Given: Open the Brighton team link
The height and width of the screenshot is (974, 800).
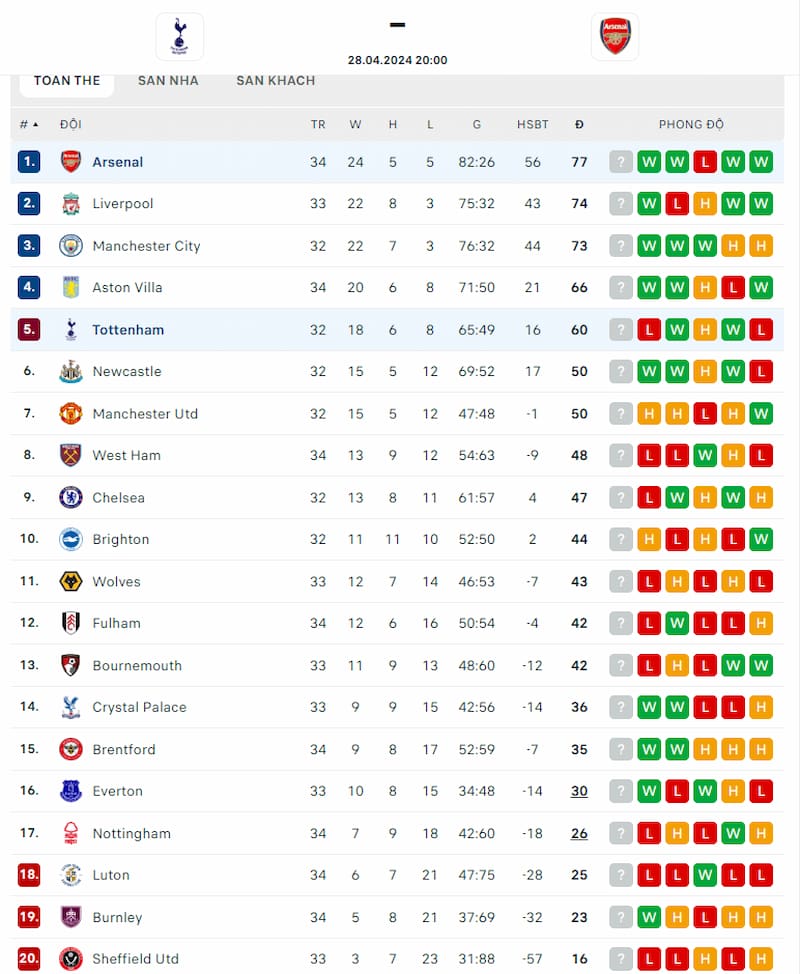Looking at the screenshot, I should click(x=121, y=539).
